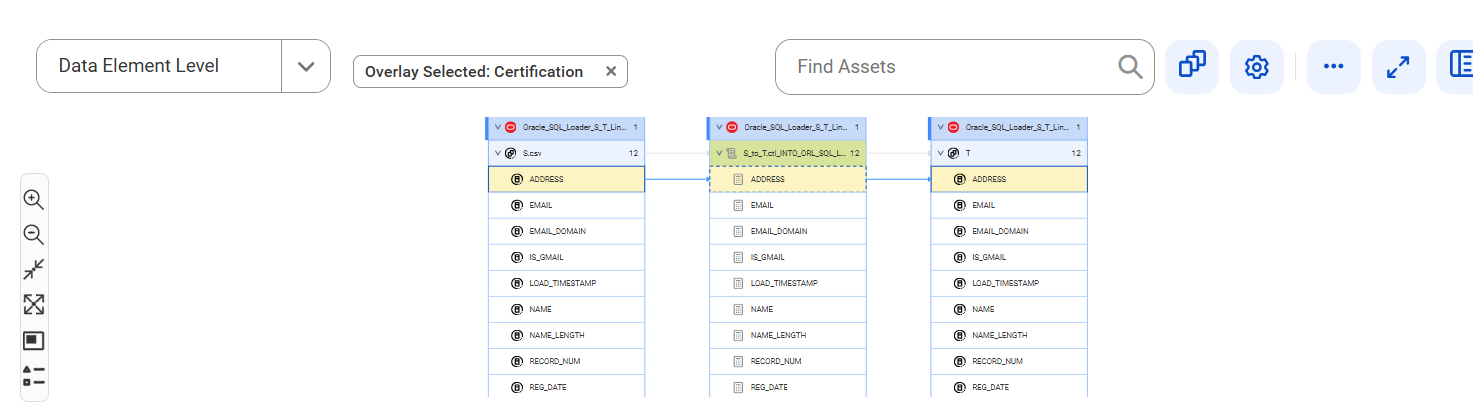The width and height of the screenshot is (1473, 406).
Task: Select REG_DATE in the T node
Action: tap(1009, 387)
